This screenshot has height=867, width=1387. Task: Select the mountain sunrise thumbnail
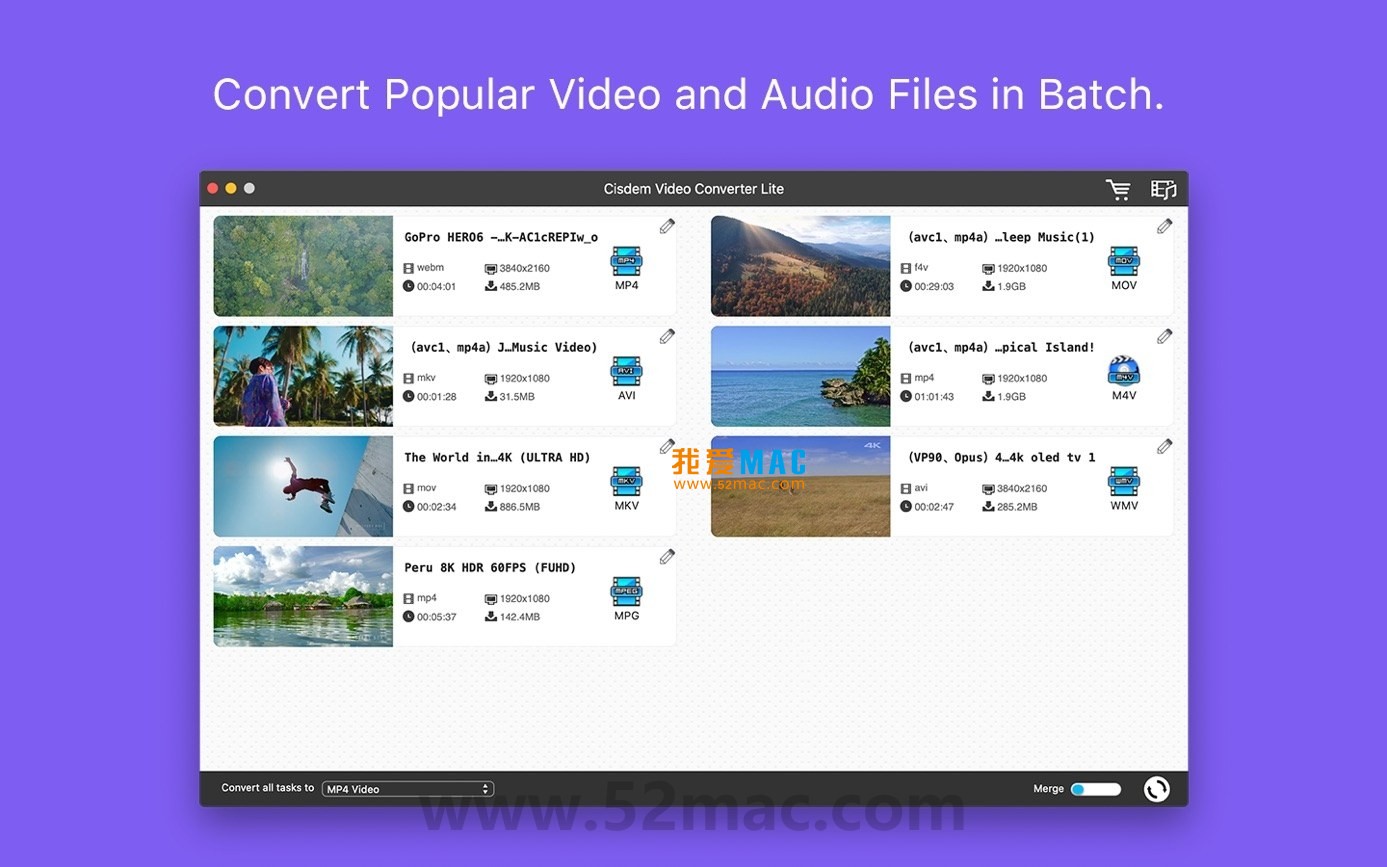pos(800,266)
